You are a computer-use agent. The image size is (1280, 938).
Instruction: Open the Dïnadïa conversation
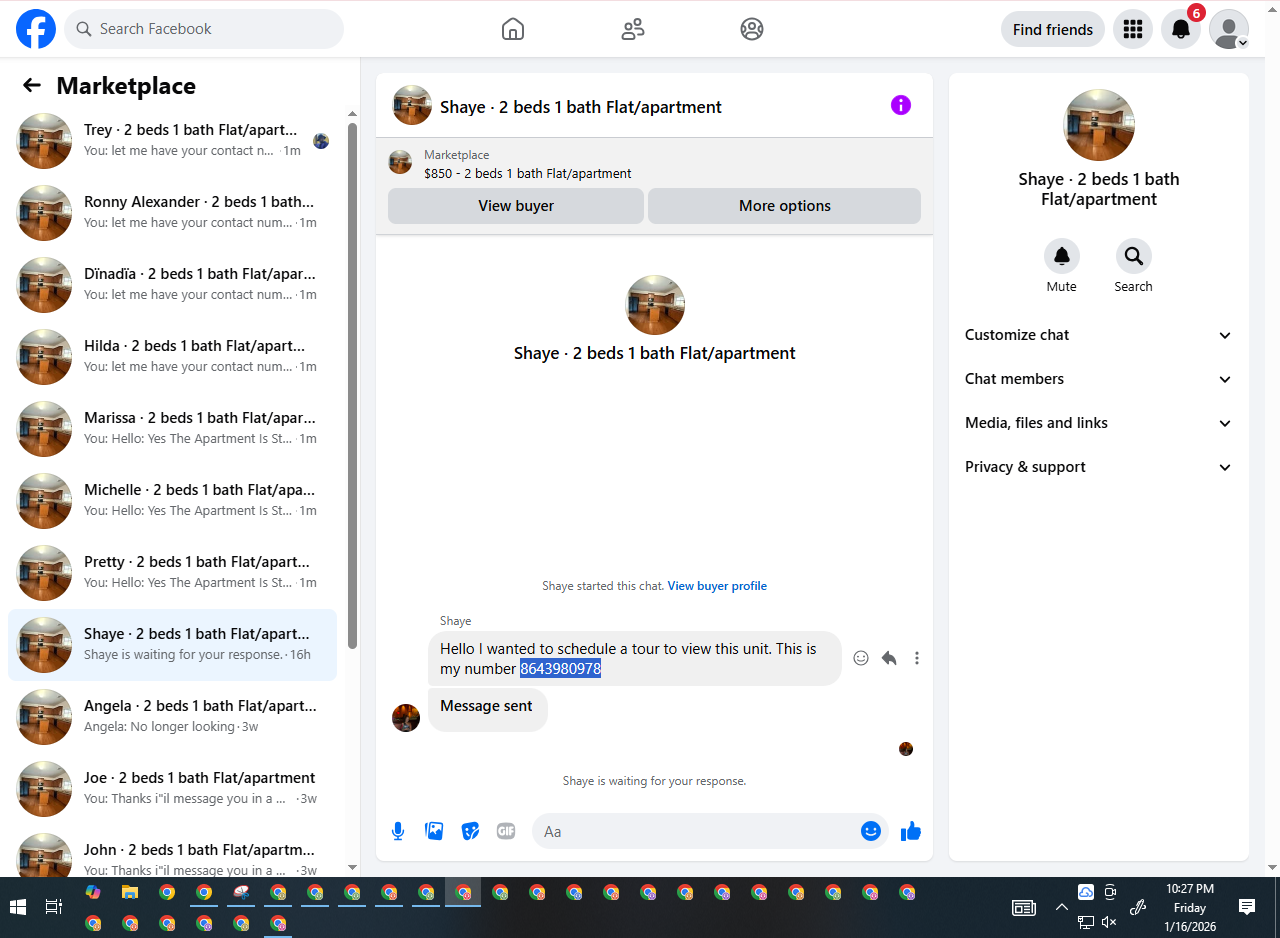click(172, 285)
